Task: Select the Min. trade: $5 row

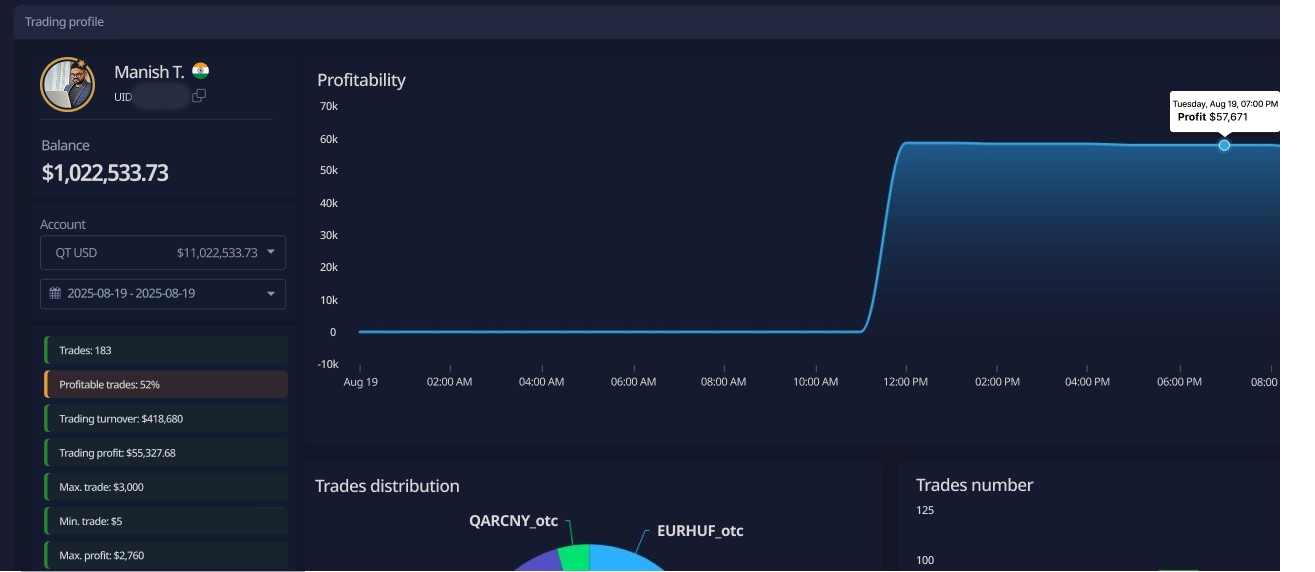Action: [x=166, y=521]
